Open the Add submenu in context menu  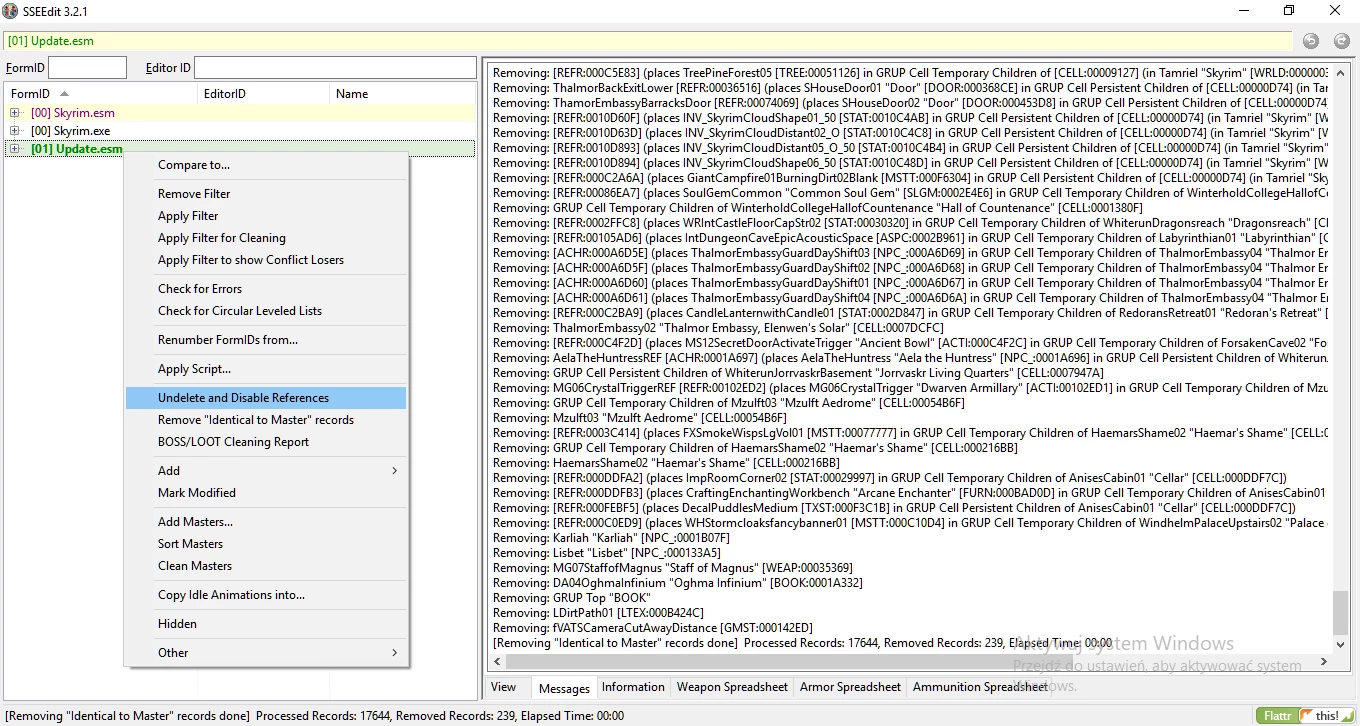(x=266, y=471)
